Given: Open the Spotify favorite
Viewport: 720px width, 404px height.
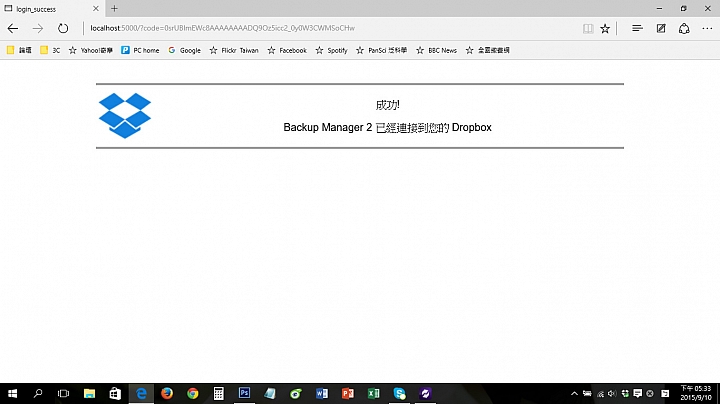Looking at the screenshot, I should pyautogui.click(x=331, y=50).
